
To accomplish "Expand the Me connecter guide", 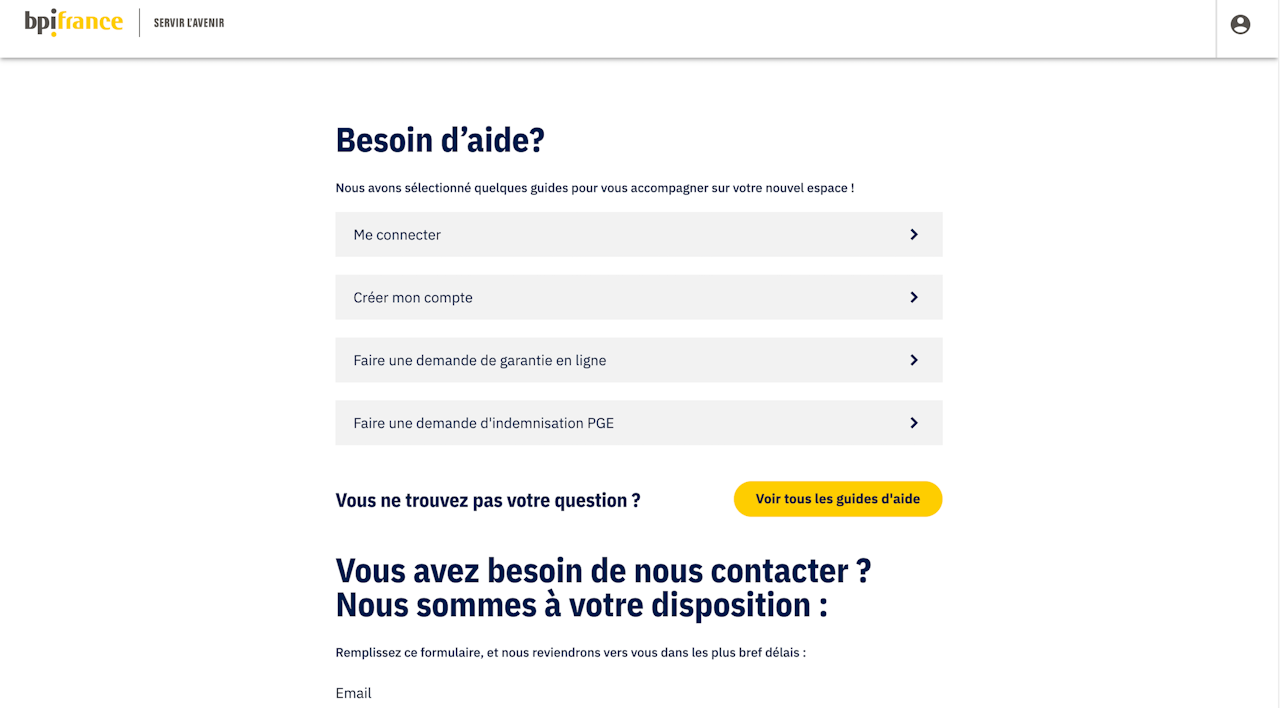I will [397, 235].
